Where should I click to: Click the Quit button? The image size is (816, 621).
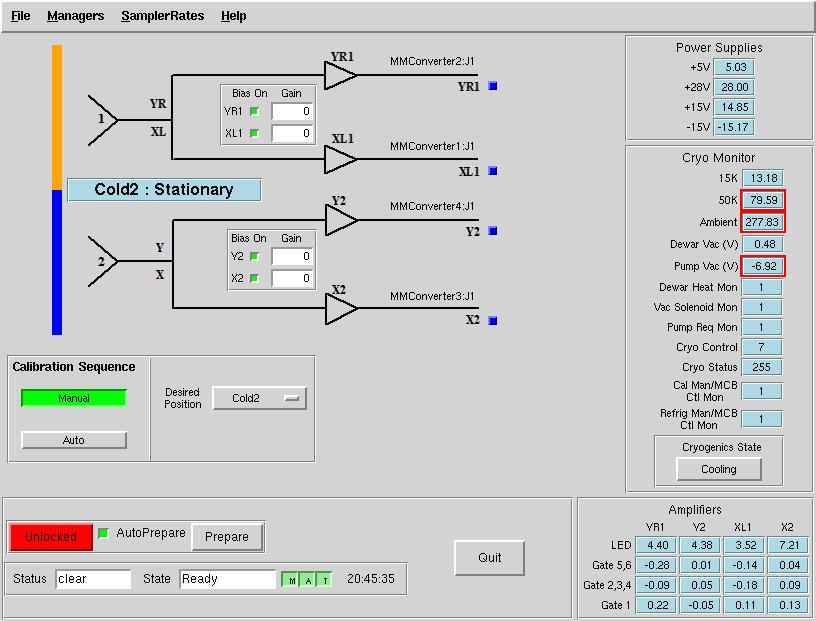click(x=489, y=557)
